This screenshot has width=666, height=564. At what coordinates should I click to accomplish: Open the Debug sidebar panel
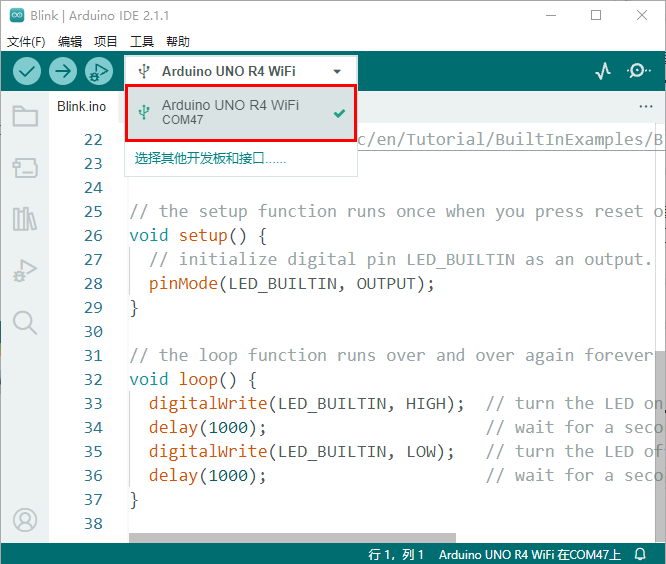(25, 271)
